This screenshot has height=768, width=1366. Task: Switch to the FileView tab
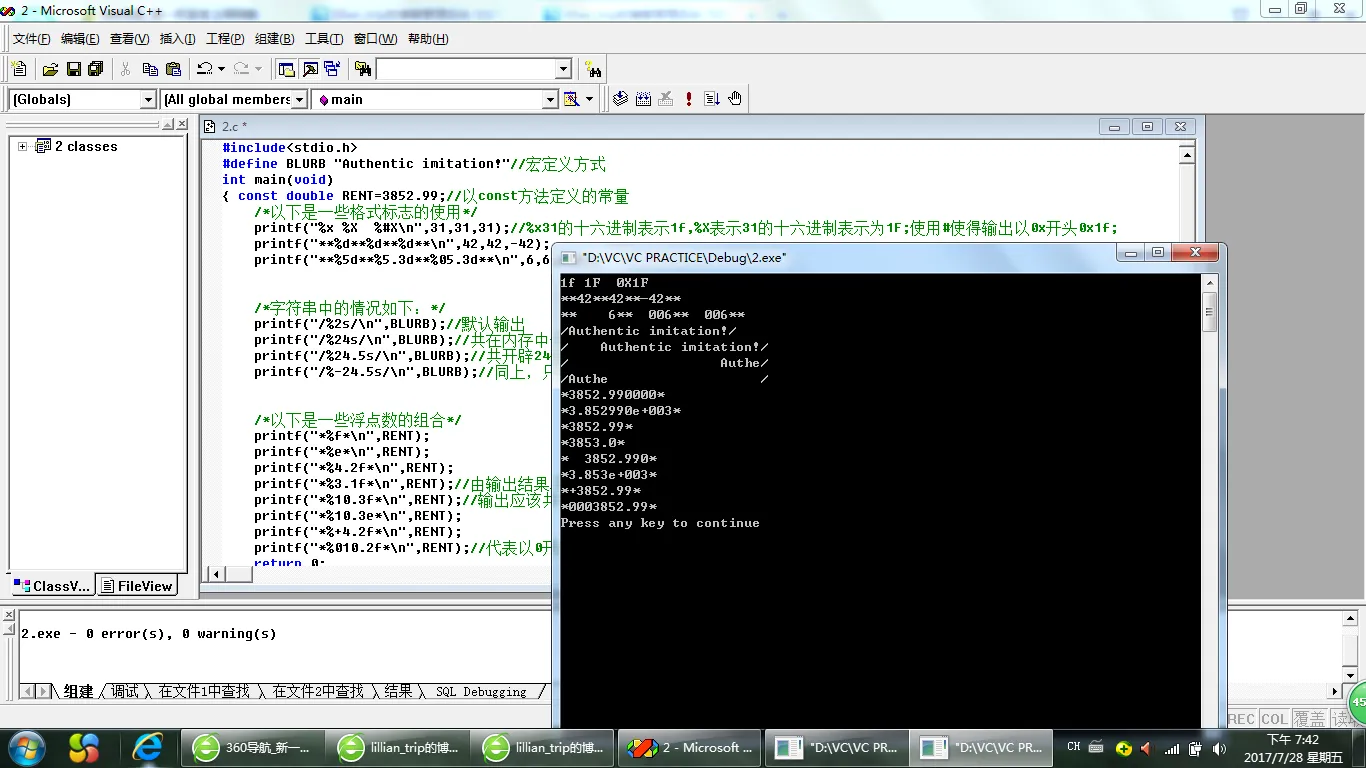tap(137, 586)
